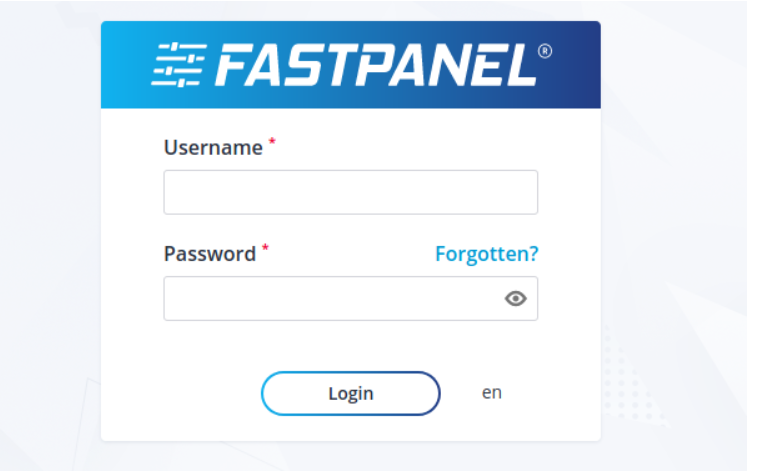Focus the Username input field
Viewport: 764px width, 476px height.
click(x=350, y=192)
